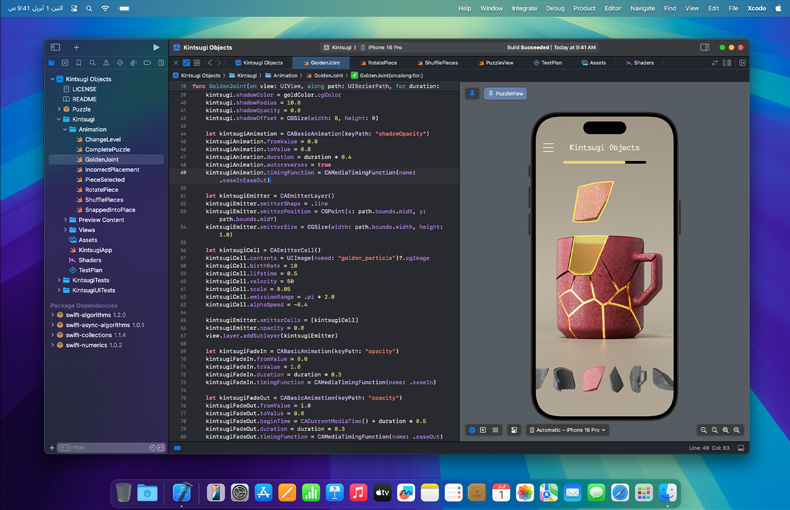Toggle the source control status filter
The height and width of the screenshot is (510, 790).
coord(161,448)
